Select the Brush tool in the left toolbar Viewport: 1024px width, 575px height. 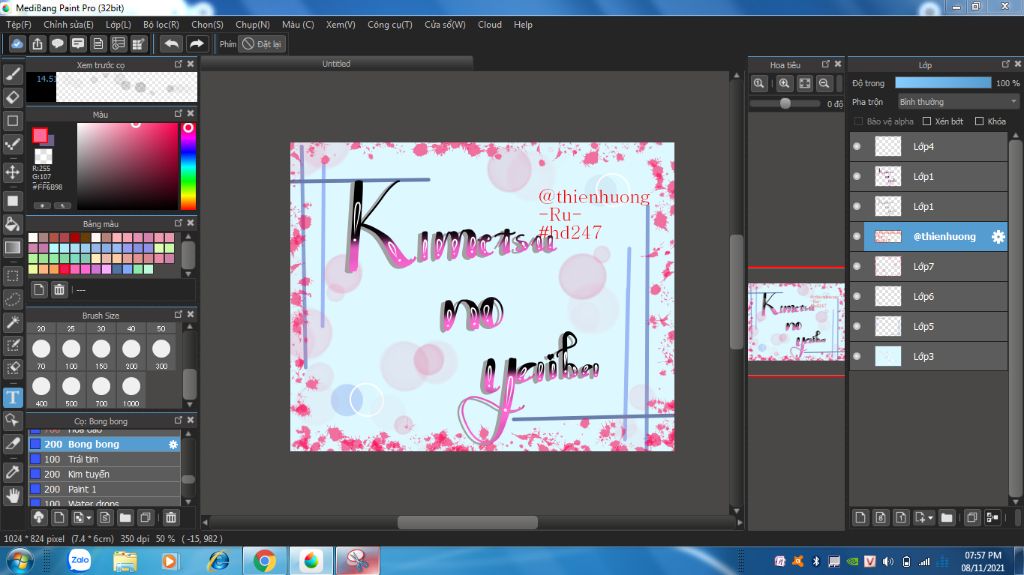pyautogui.click(x=12, y=74)
